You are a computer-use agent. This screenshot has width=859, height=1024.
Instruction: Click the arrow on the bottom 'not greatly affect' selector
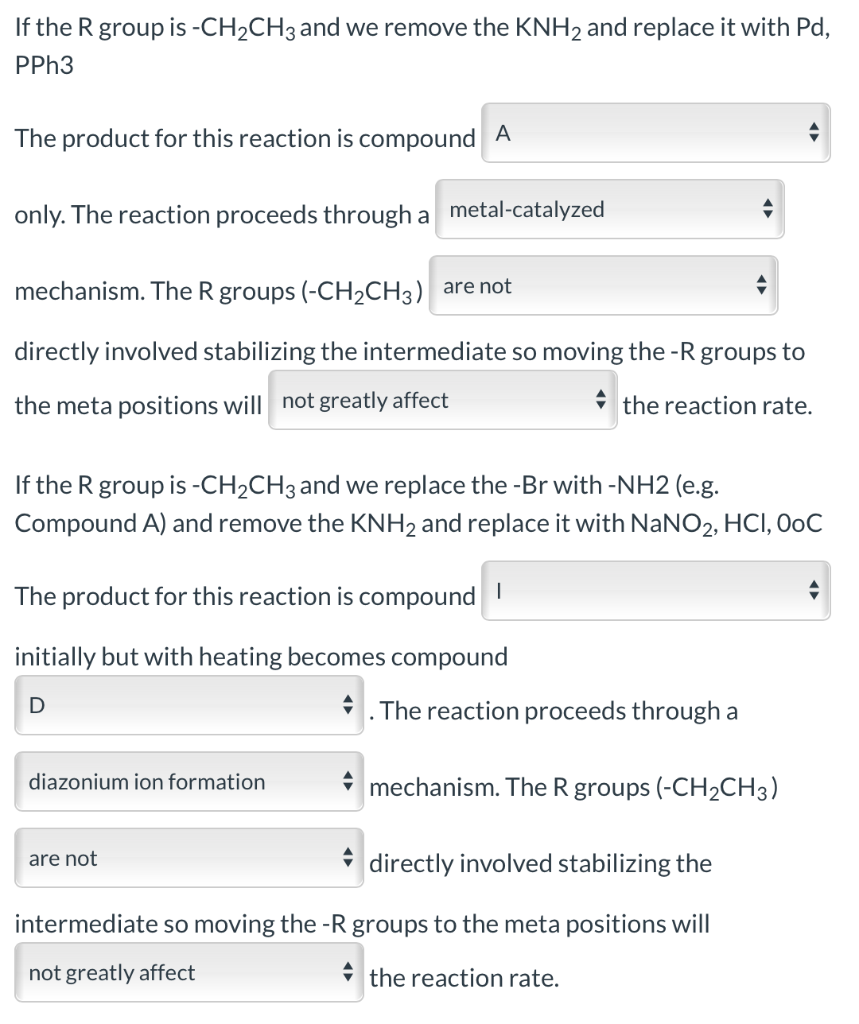click(x=347, y=970)
